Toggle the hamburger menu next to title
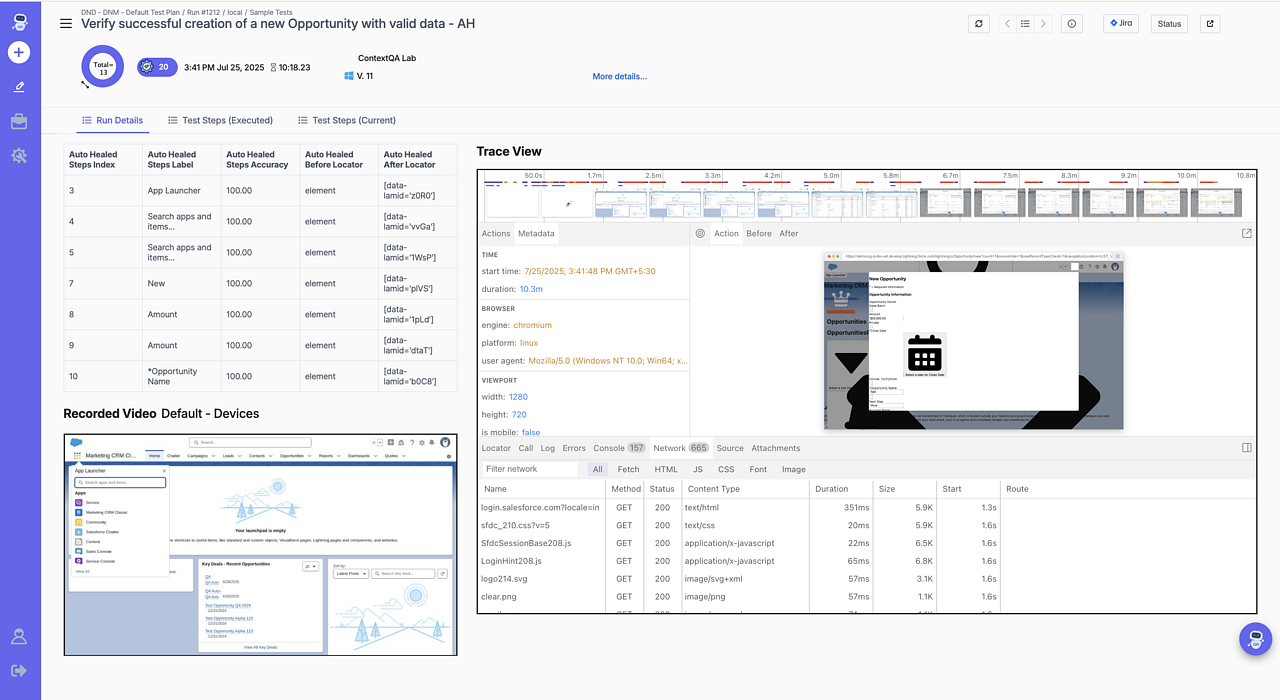 point(66,23)
